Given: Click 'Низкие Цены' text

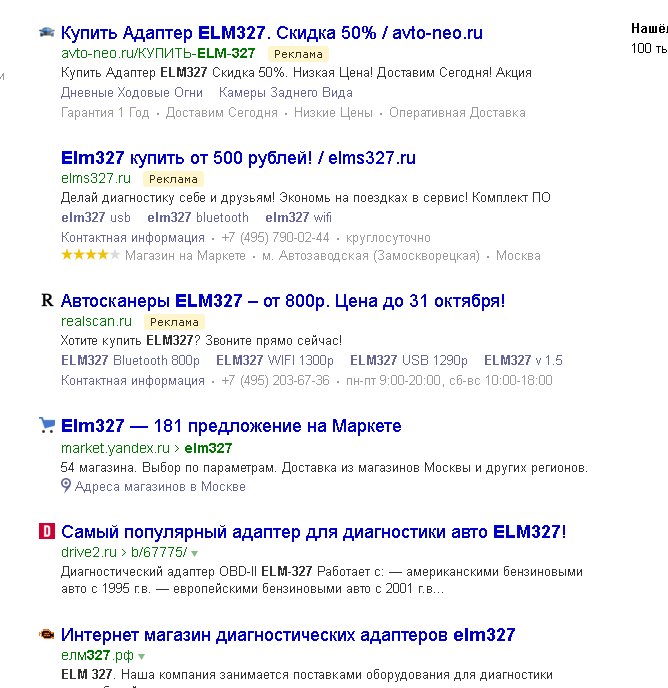Looking at the screenshot, I should pos(333,113).
